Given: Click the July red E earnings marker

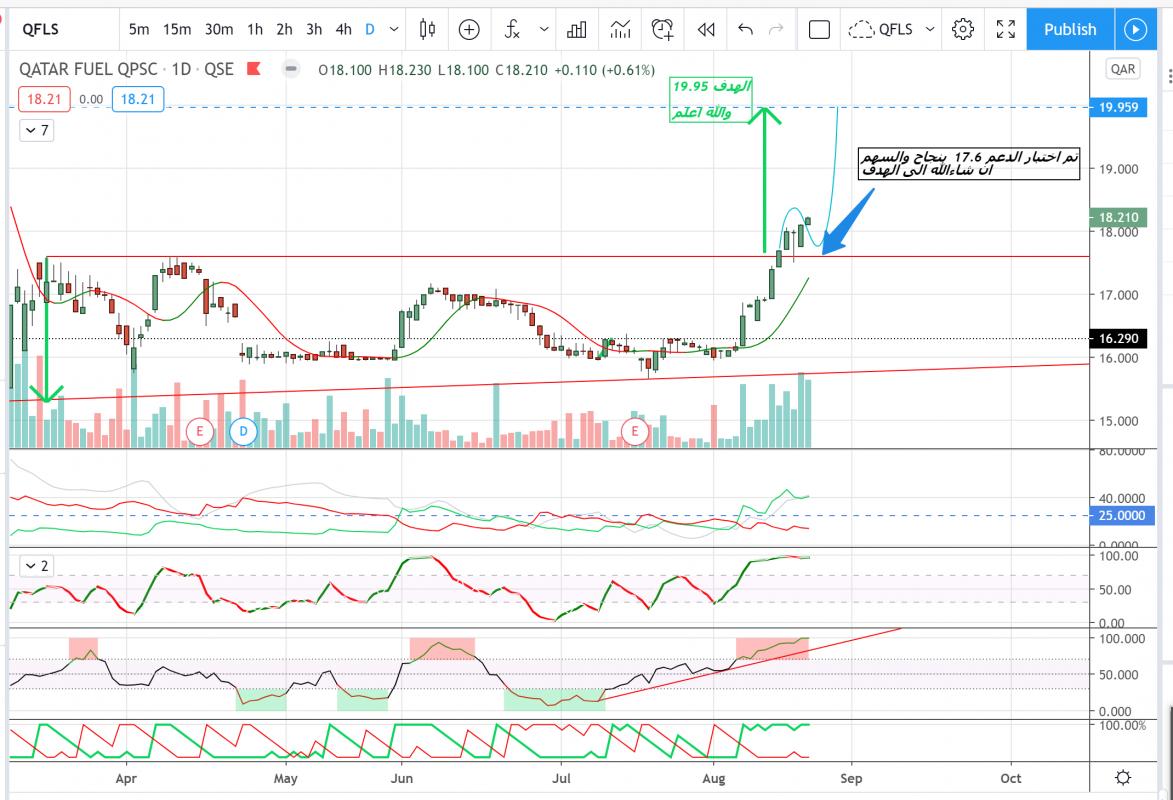Looking at the screenshot, I should (x=635, y=431).
